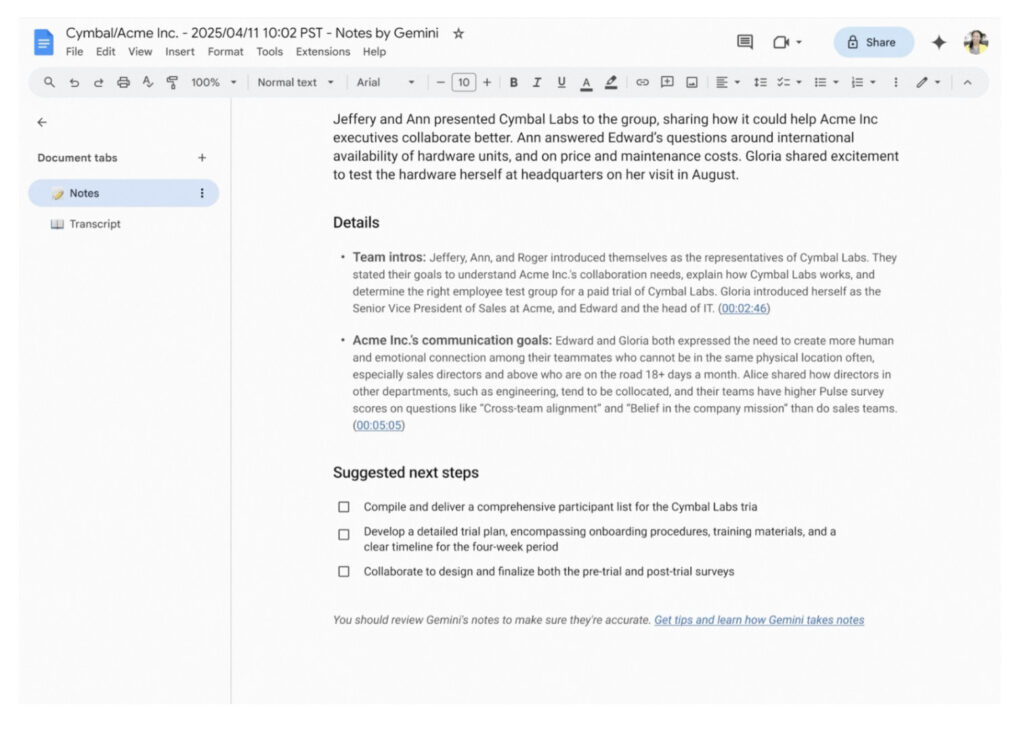Click the Suggested next steps heading
This screenshot has height=749, width=1024.
pos(406,472)
